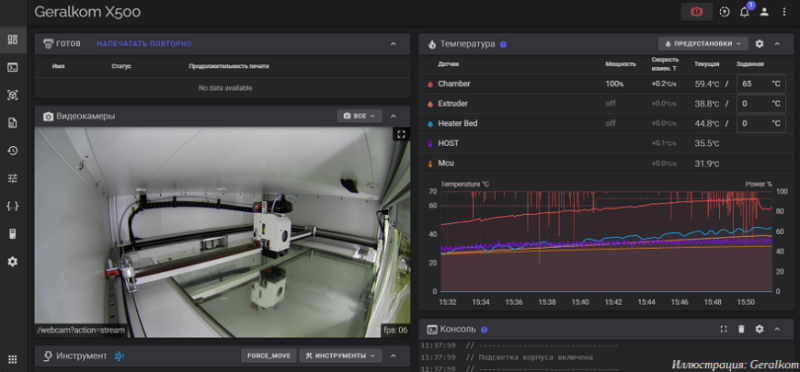Image resolution: width=800 pixels, height=372 pixels.
Task: Open the G-code Files sidebar icon
Action: 13,122
